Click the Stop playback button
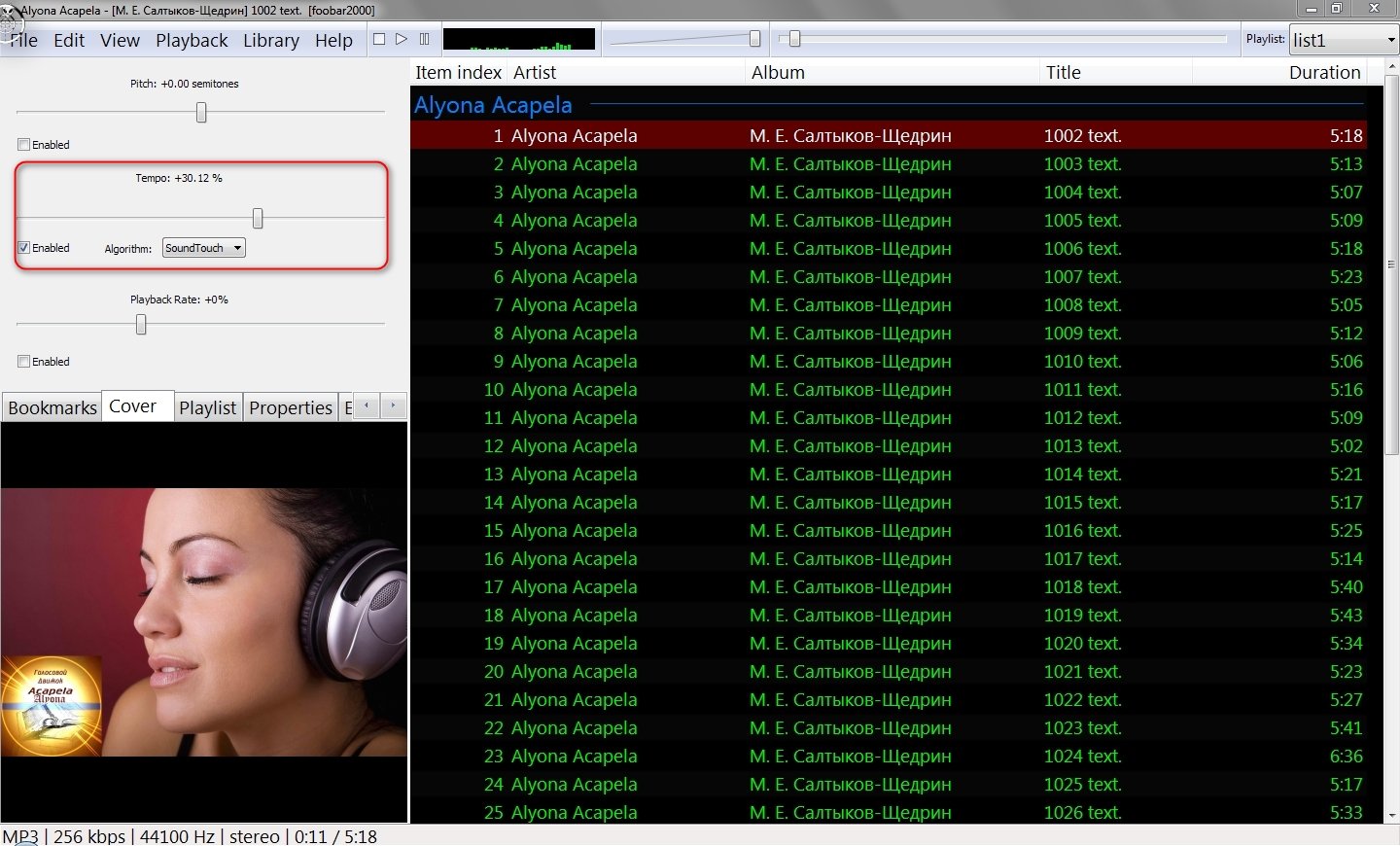 tap(379, 39)
